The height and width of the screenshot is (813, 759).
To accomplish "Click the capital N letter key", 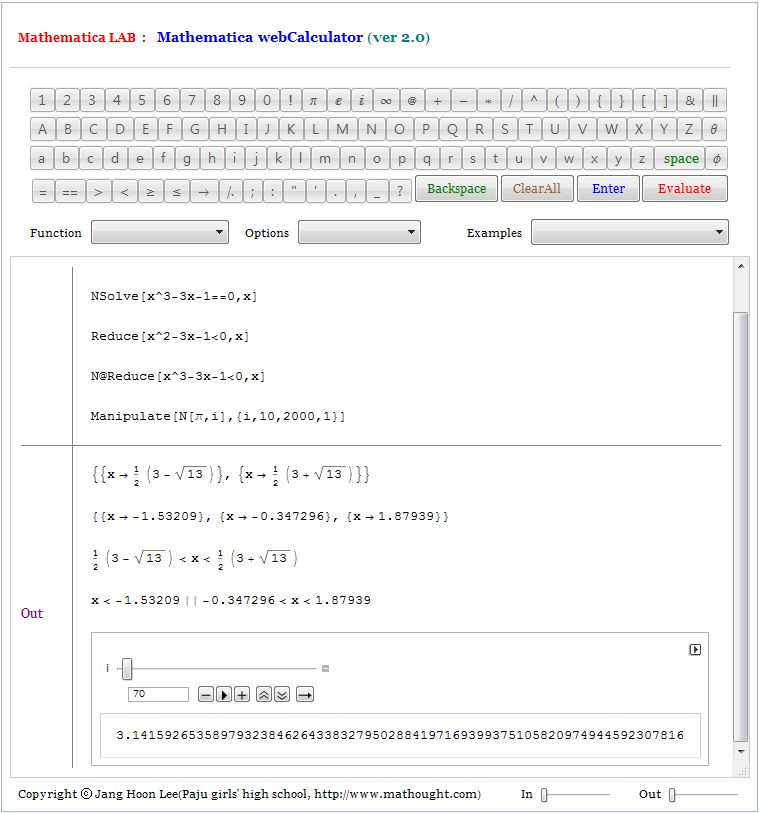I will [x=371, y=129].
